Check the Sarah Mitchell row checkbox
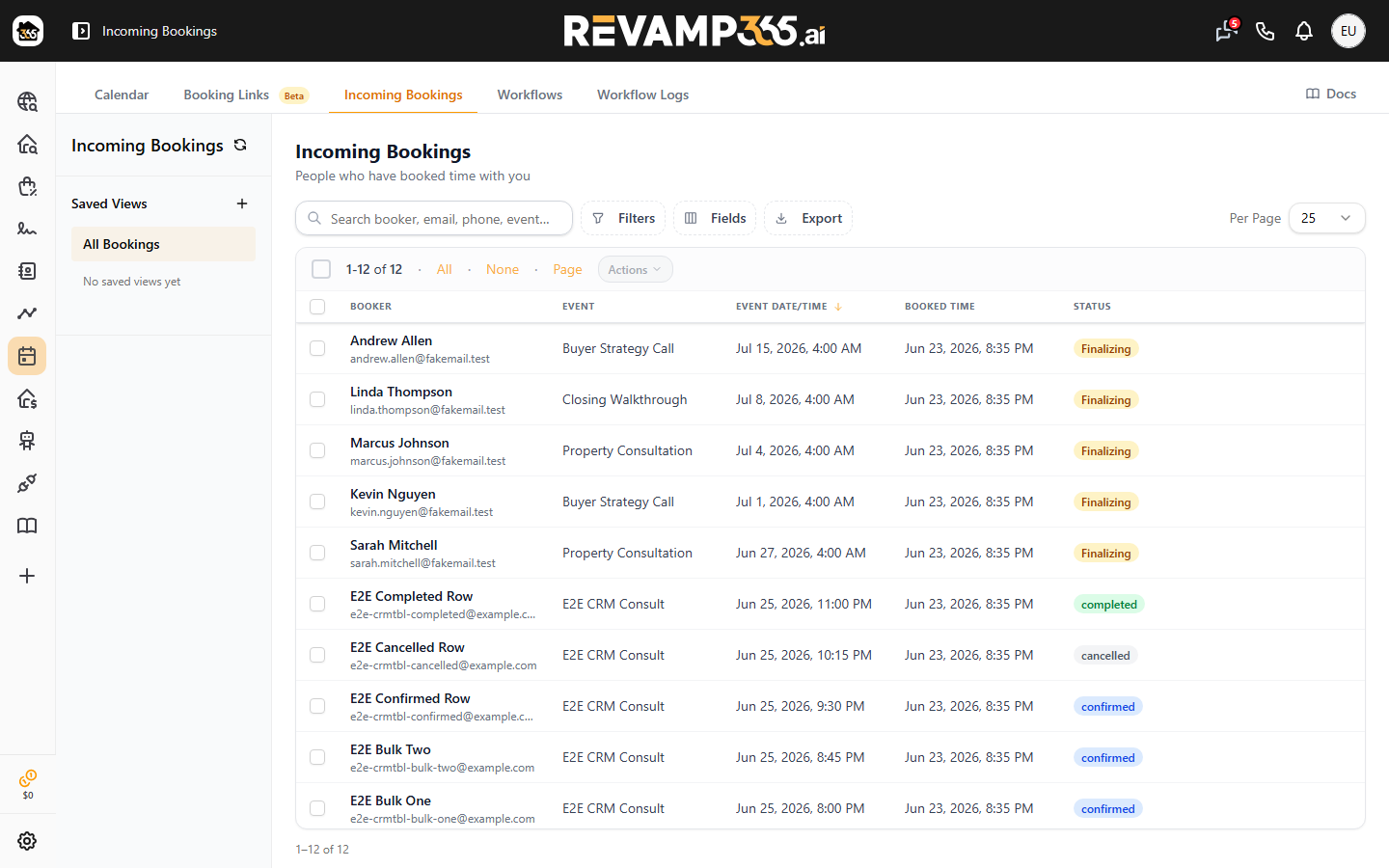Screen dimensions: 1389x868 [x=317, y=553]
